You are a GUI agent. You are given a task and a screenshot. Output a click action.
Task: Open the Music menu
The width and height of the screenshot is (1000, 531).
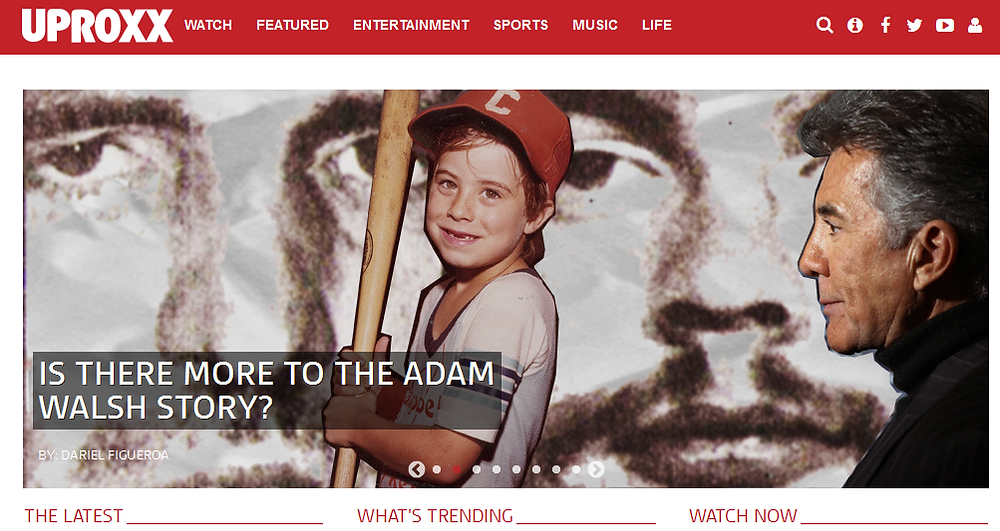(x=594, y=25)
